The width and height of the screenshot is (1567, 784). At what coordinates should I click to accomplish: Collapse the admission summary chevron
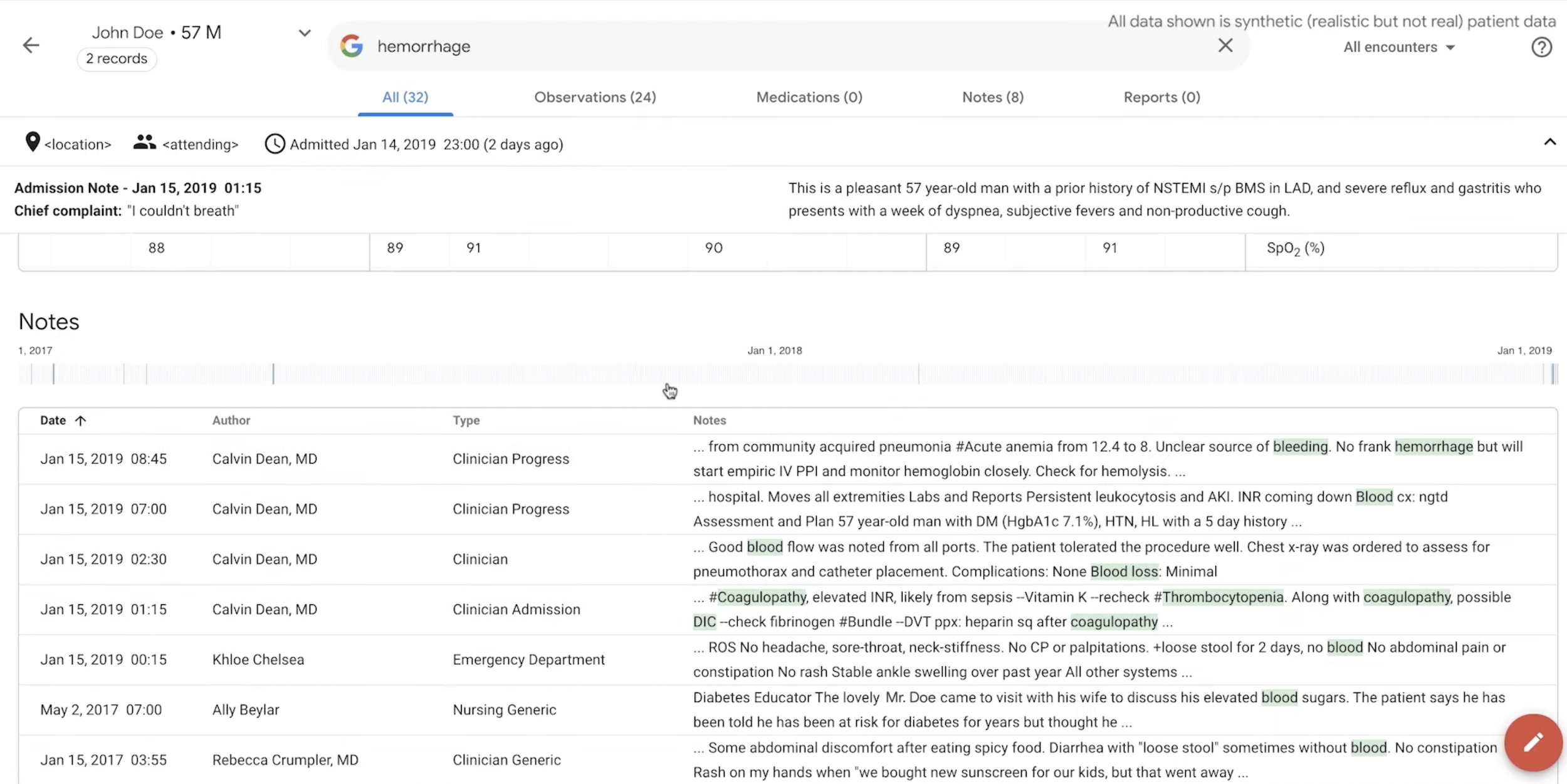[x=1549, y=142]
